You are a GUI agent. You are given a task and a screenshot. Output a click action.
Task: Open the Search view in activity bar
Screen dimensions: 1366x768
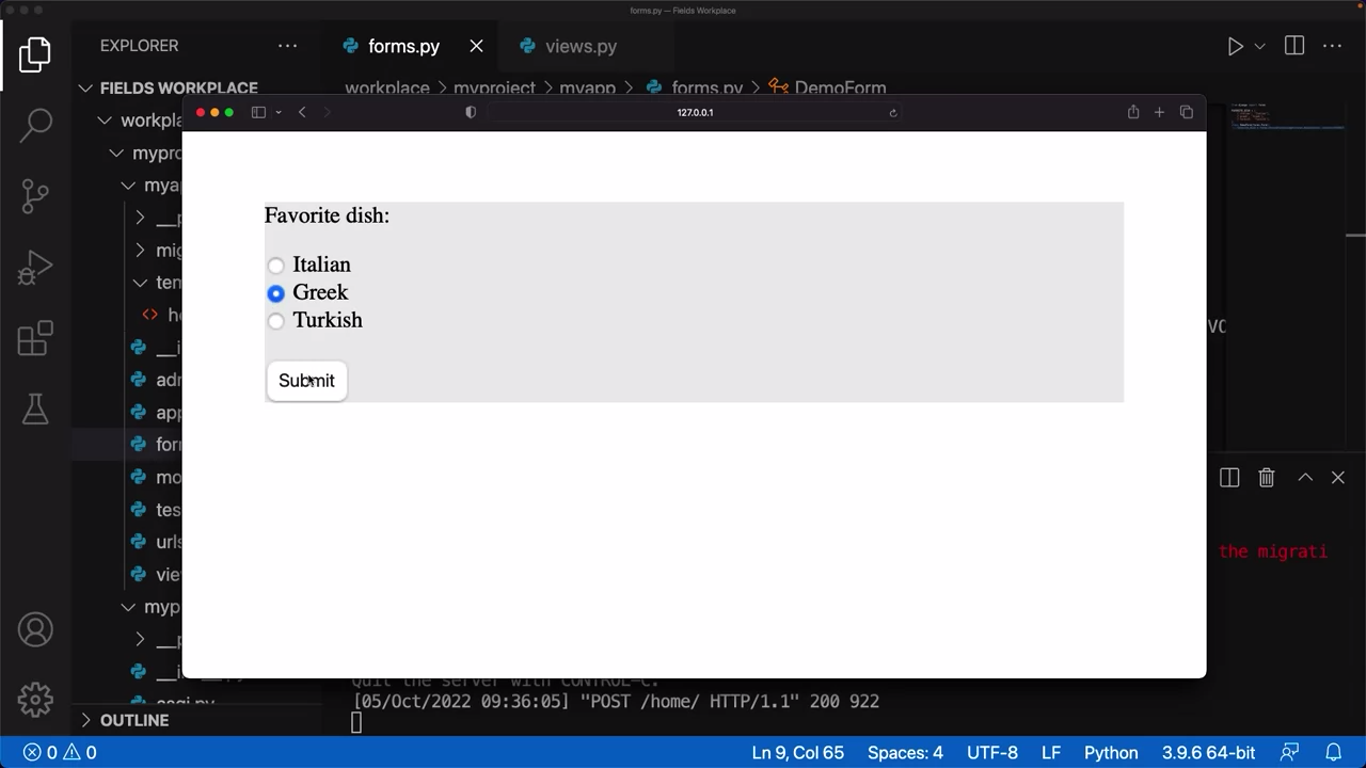tap(35, 125)
